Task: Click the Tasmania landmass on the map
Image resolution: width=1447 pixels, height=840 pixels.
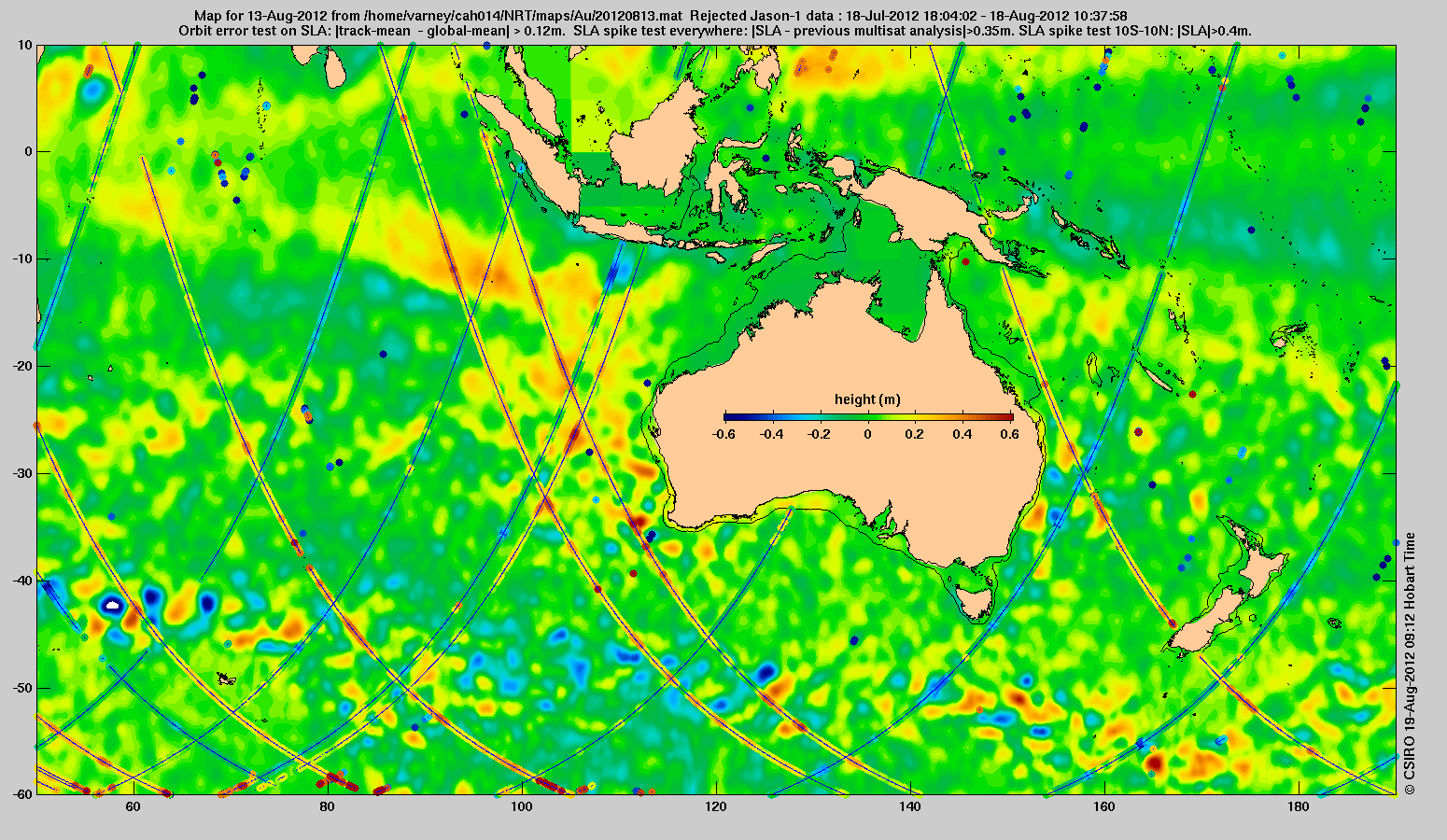Action: click(976, 602)
